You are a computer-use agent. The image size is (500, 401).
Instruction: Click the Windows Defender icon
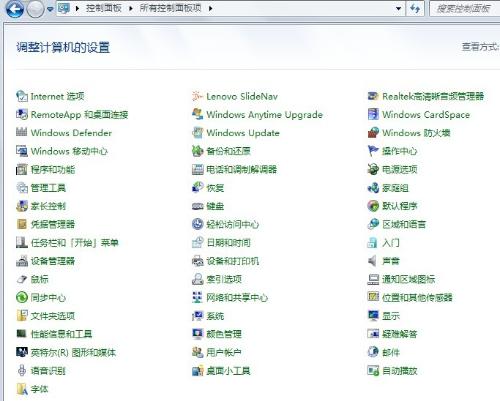click(22, 133)
